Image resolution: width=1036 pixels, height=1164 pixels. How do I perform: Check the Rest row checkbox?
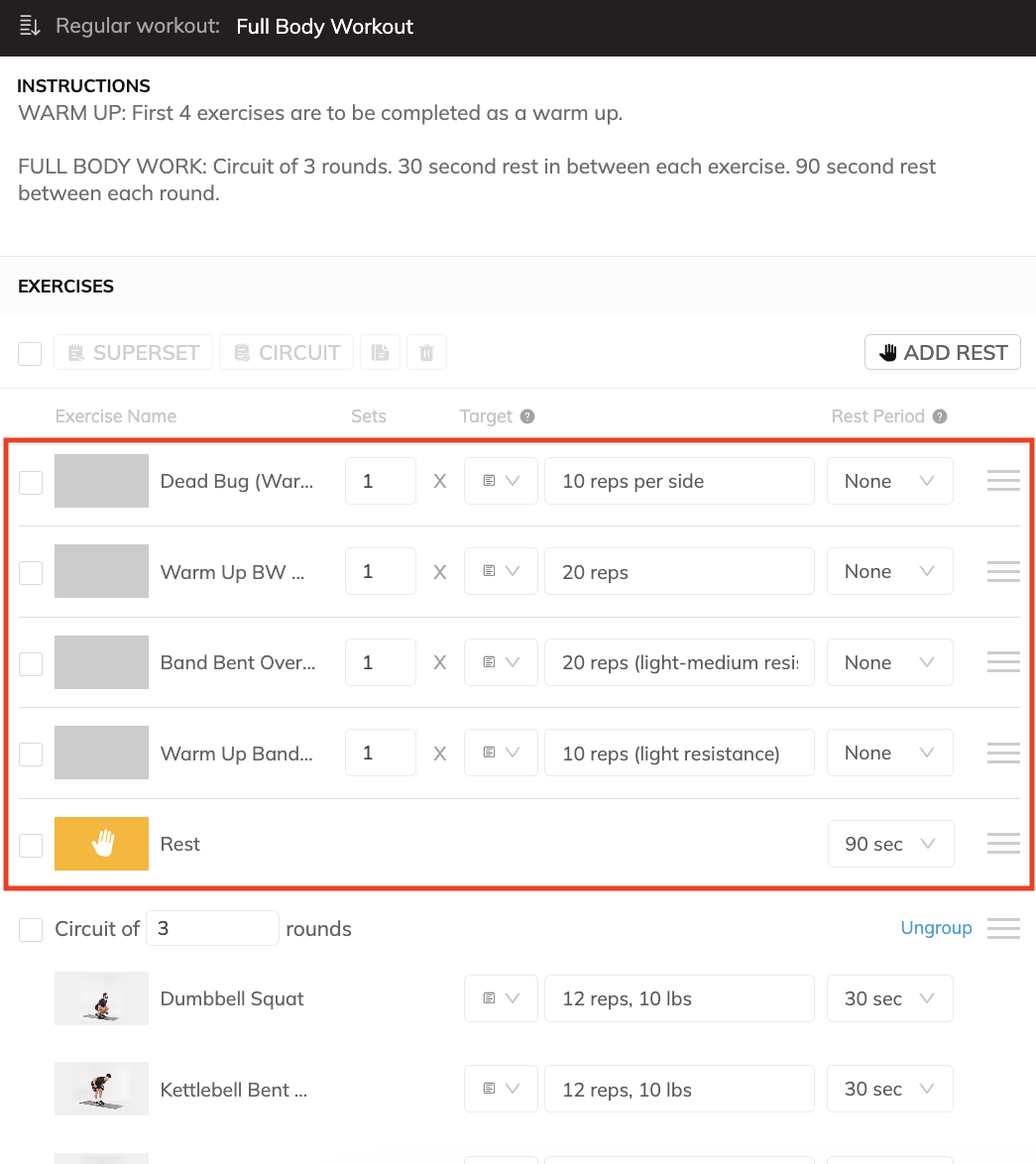[31, 845]
